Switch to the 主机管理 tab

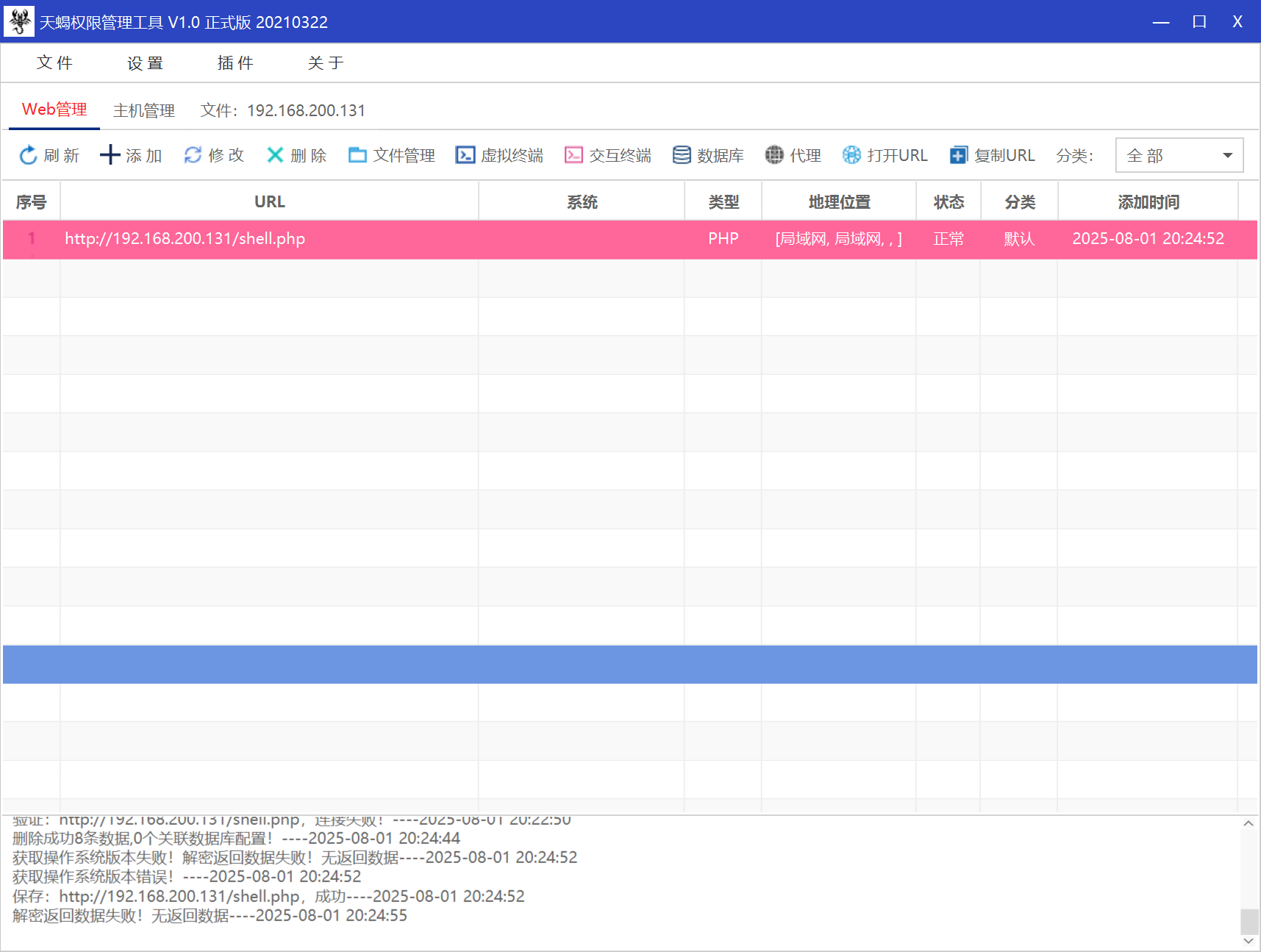point(144,110)
